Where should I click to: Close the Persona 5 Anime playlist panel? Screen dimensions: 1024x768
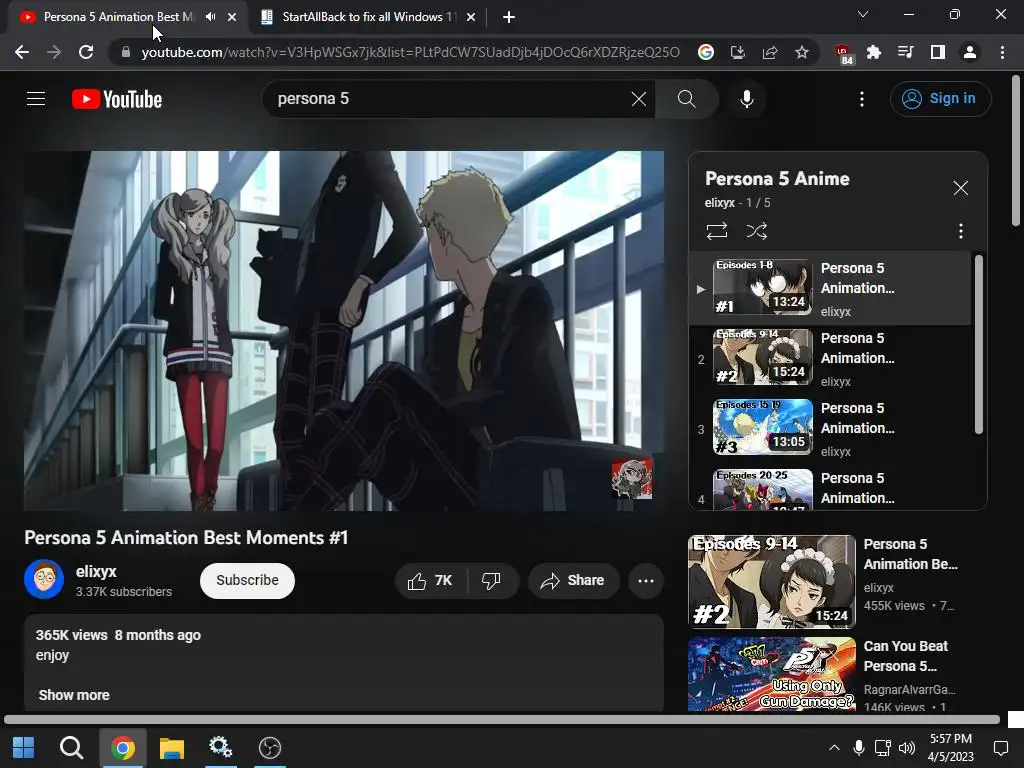960,188
